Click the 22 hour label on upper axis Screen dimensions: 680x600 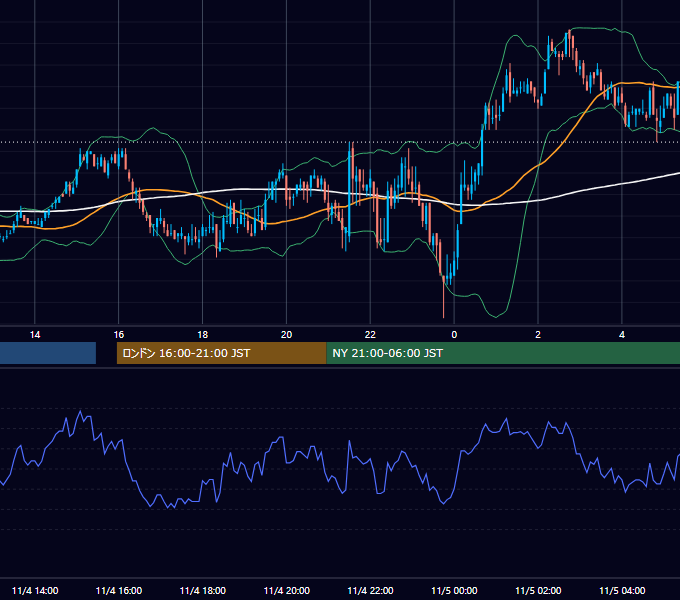click(370, 335)
